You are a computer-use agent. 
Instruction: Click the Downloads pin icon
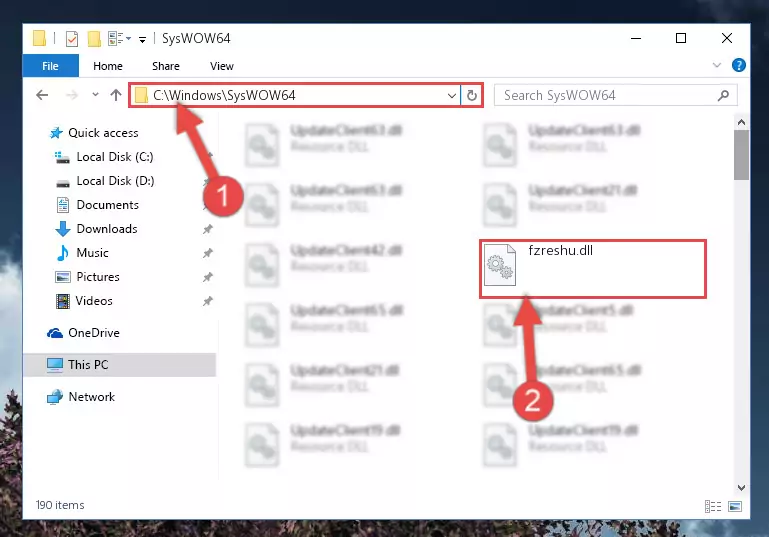pyautogui.click(x=208, y=229)
